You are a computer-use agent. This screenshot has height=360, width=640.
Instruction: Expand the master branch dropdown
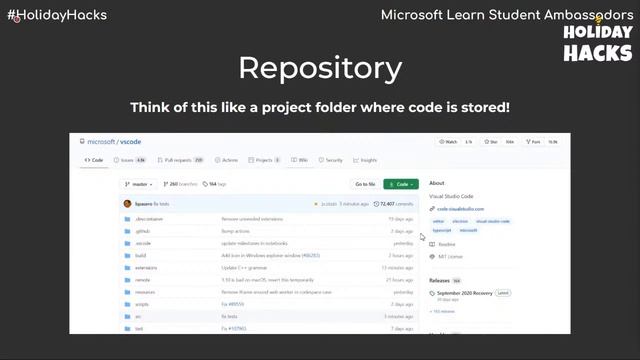[x=139, y=184]
